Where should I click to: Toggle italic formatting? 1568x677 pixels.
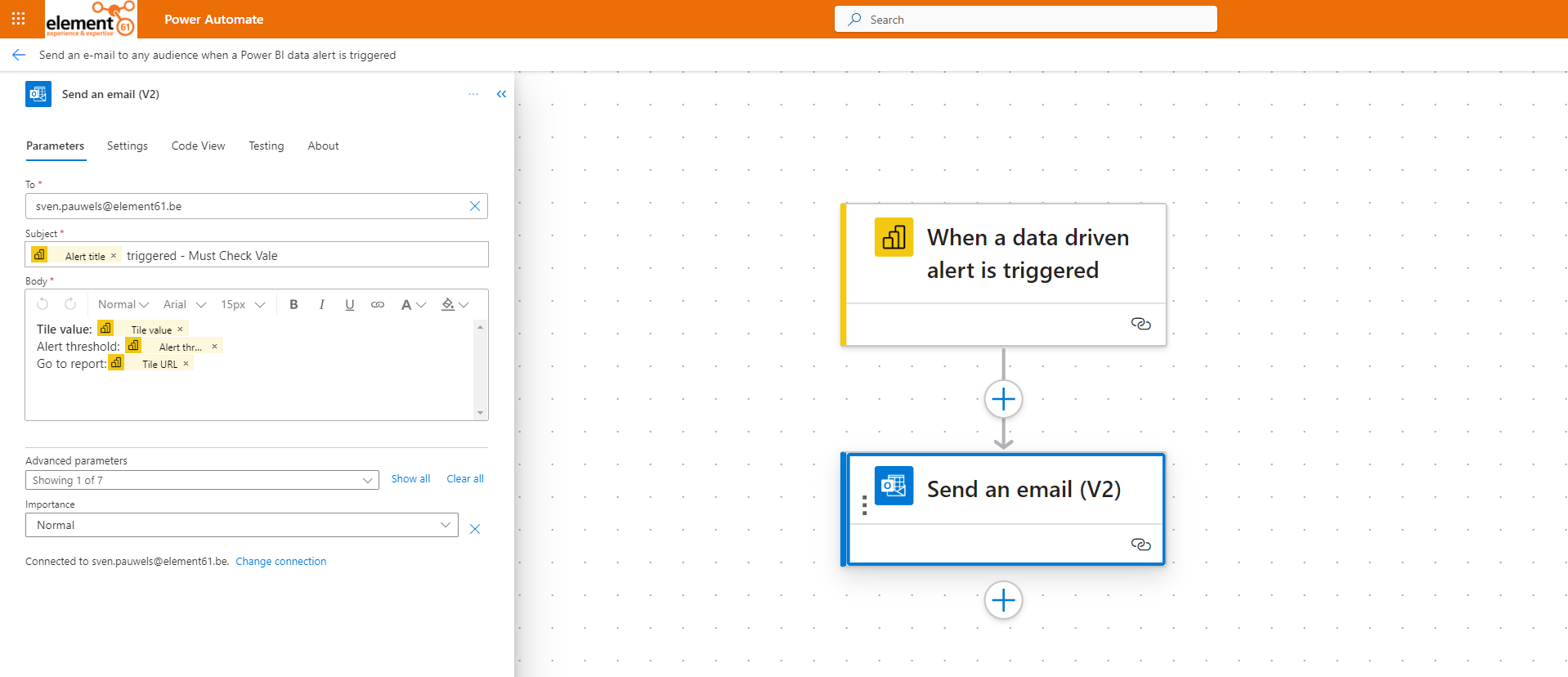[x=322, y=304]
